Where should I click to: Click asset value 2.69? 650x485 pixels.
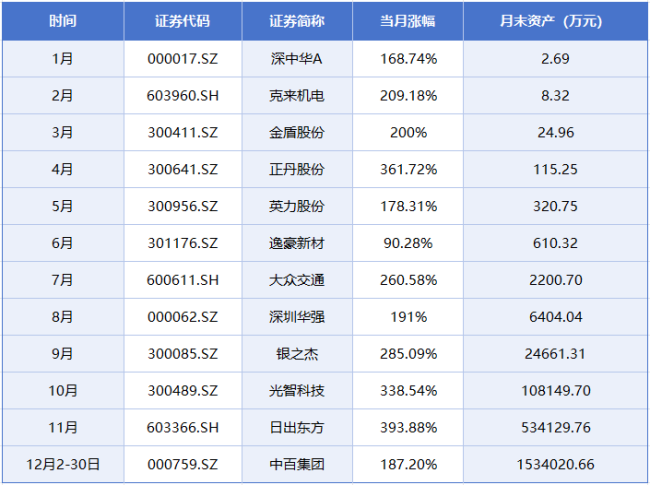pyautogui.click(x=555, y=59)
